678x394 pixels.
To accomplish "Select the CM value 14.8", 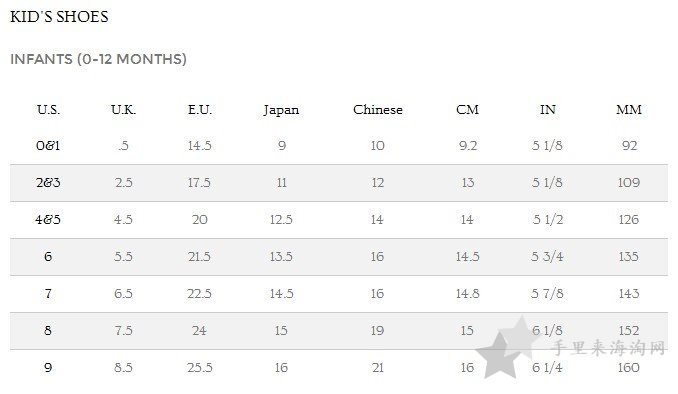I will (x=467, y=294).
